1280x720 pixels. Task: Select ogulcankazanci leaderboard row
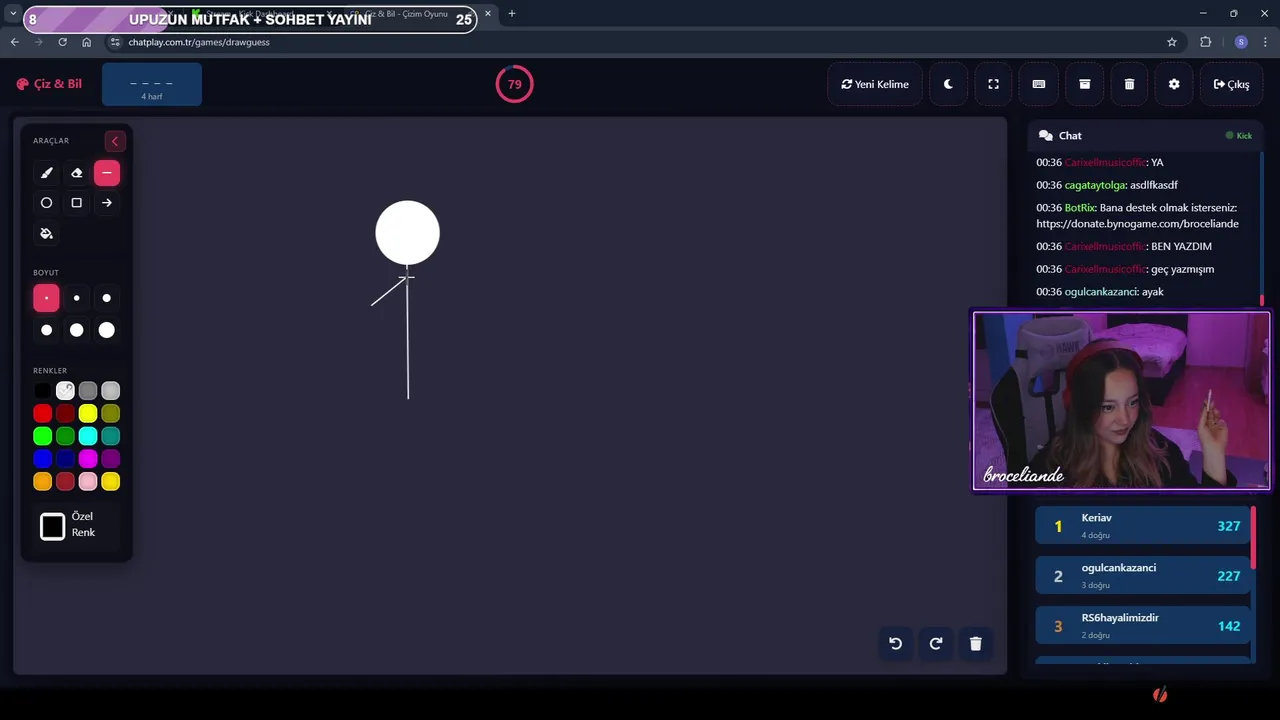[1143, 575]
